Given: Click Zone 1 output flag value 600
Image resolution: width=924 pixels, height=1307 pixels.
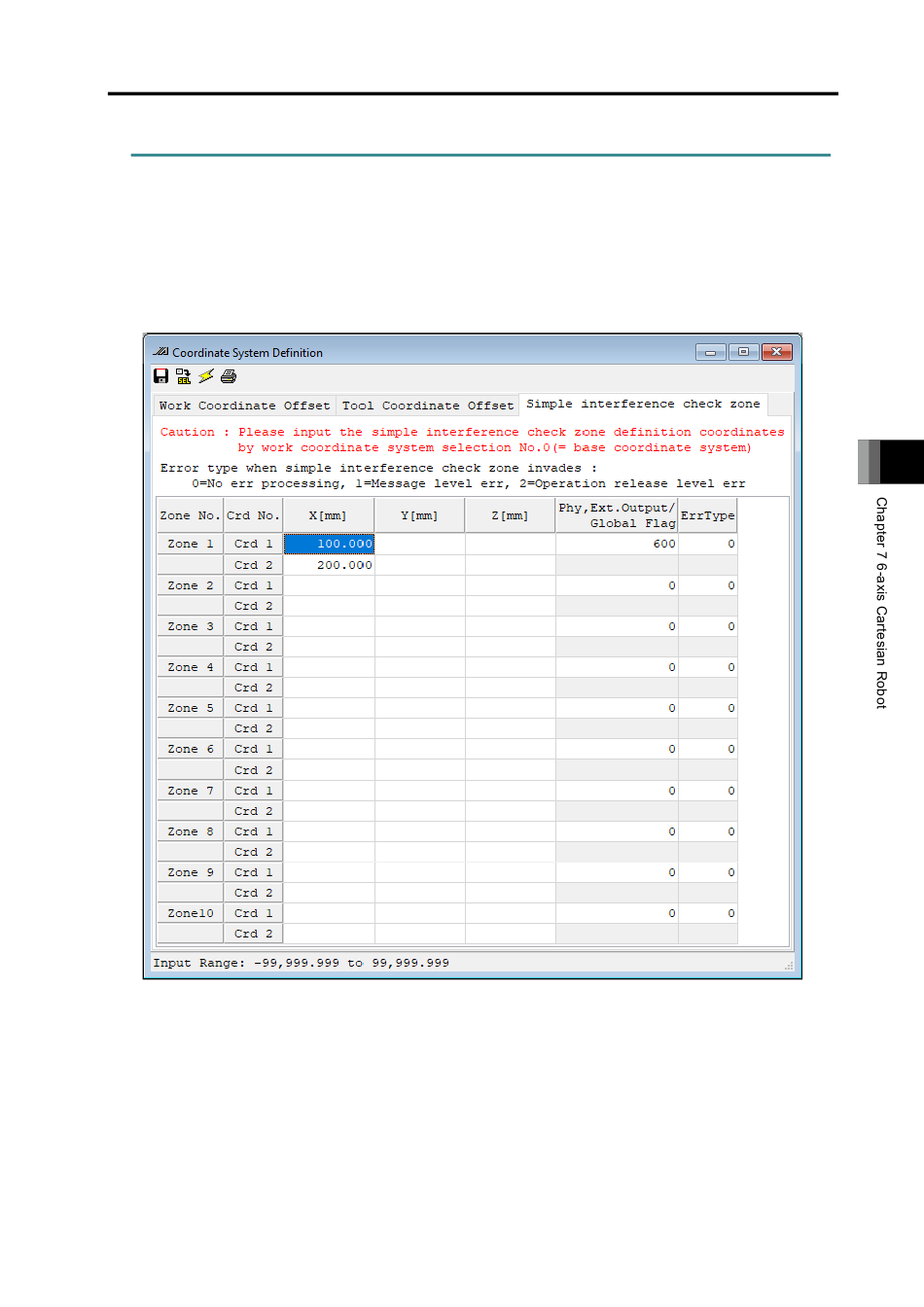Looking at the screenshot, I should (x=617, y=544).
